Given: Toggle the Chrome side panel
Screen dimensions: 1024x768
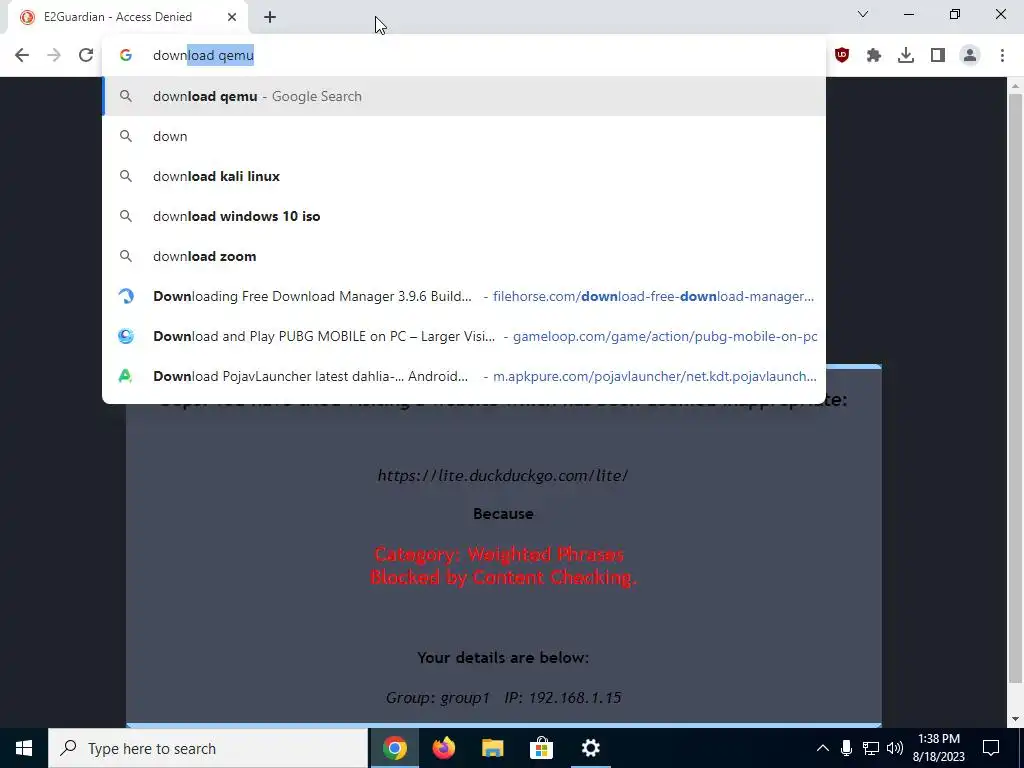Looking at the screenshot, I should (x=938, y=55).
